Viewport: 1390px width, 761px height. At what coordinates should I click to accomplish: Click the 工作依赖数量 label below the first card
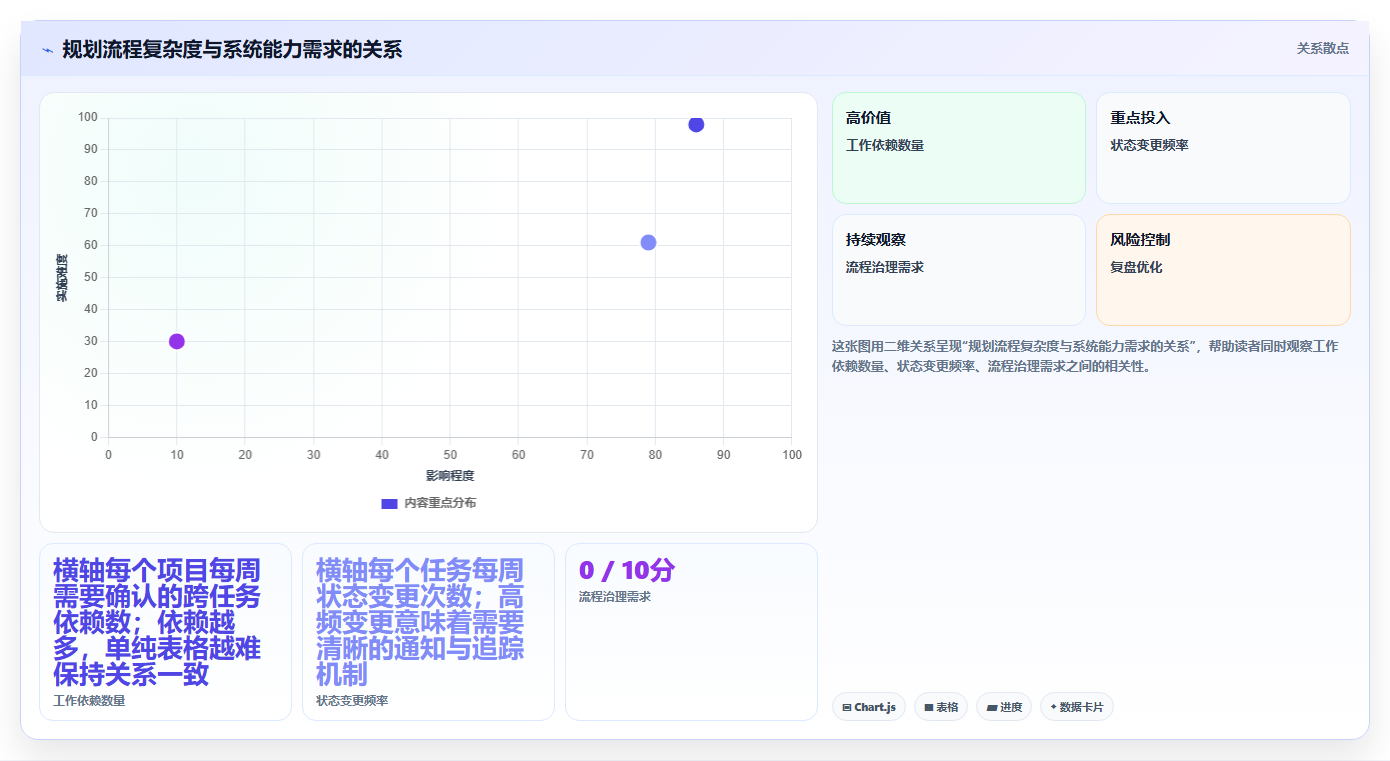(x=89, y=701)
